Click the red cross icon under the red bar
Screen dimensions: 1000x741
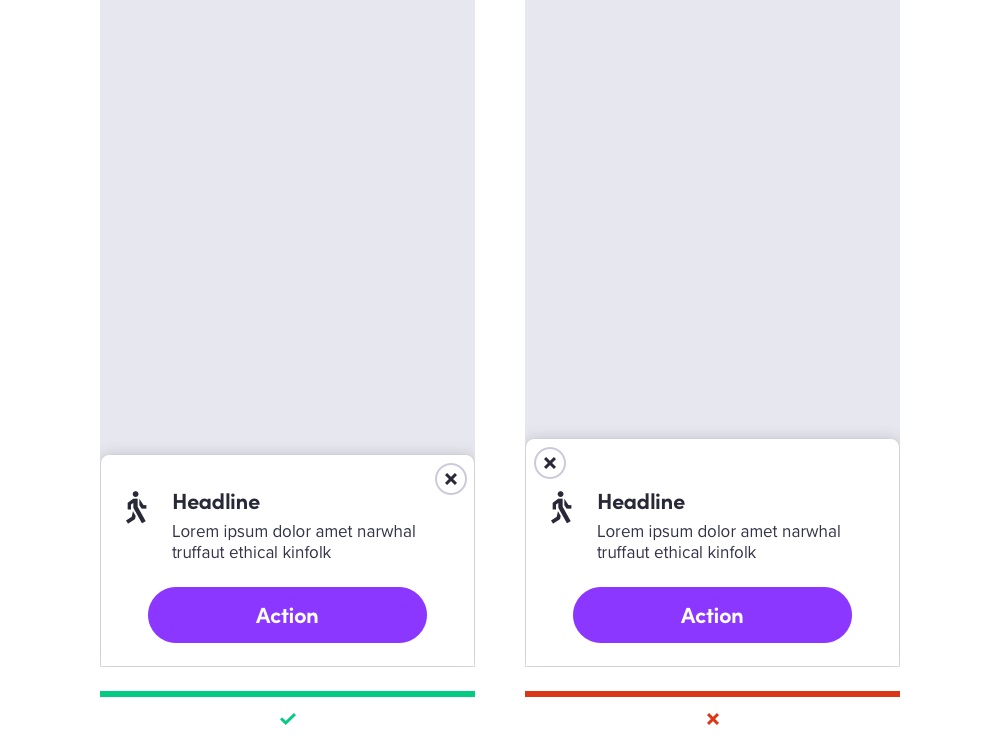(713, 719)
